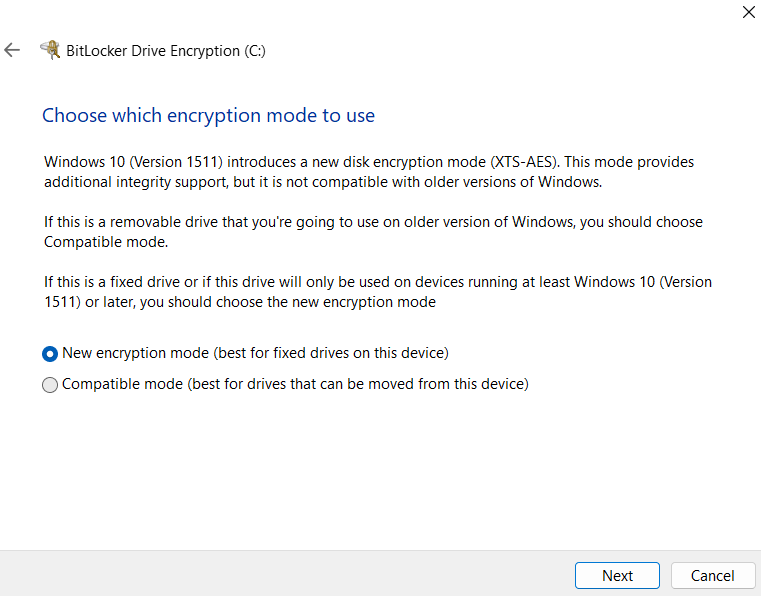Screen dimensions: 761x596
Task: Click the paragraph about Windows 10 Version 1511 XTS-AES
Action: [x=369, y=172]
